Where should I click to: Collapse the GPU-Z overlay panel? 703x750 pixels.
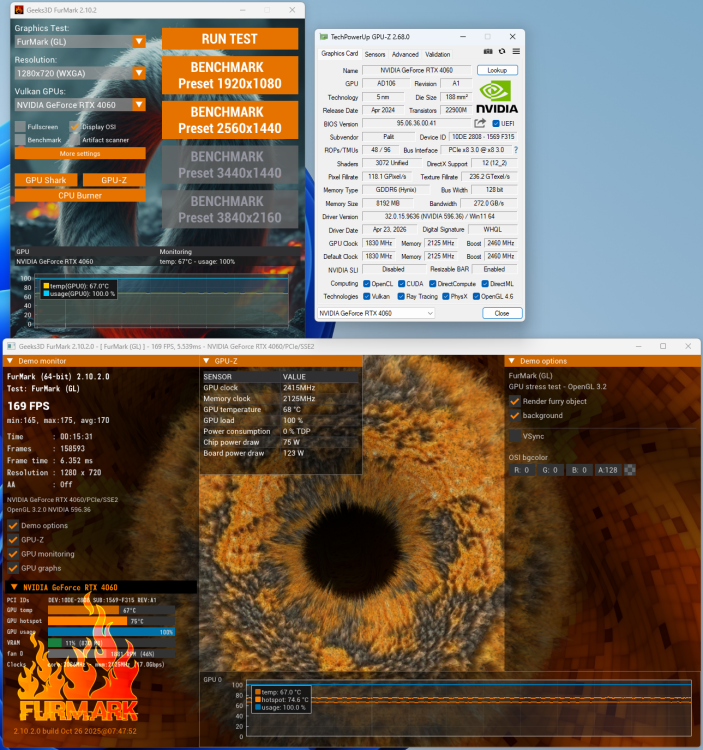click(x=206, y=361)
